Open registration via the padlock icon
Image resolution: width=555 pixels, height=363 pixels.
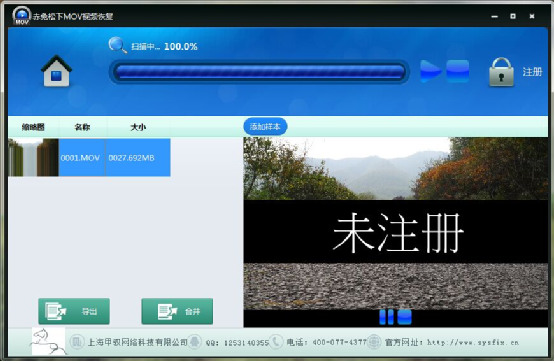coord(501,72)
